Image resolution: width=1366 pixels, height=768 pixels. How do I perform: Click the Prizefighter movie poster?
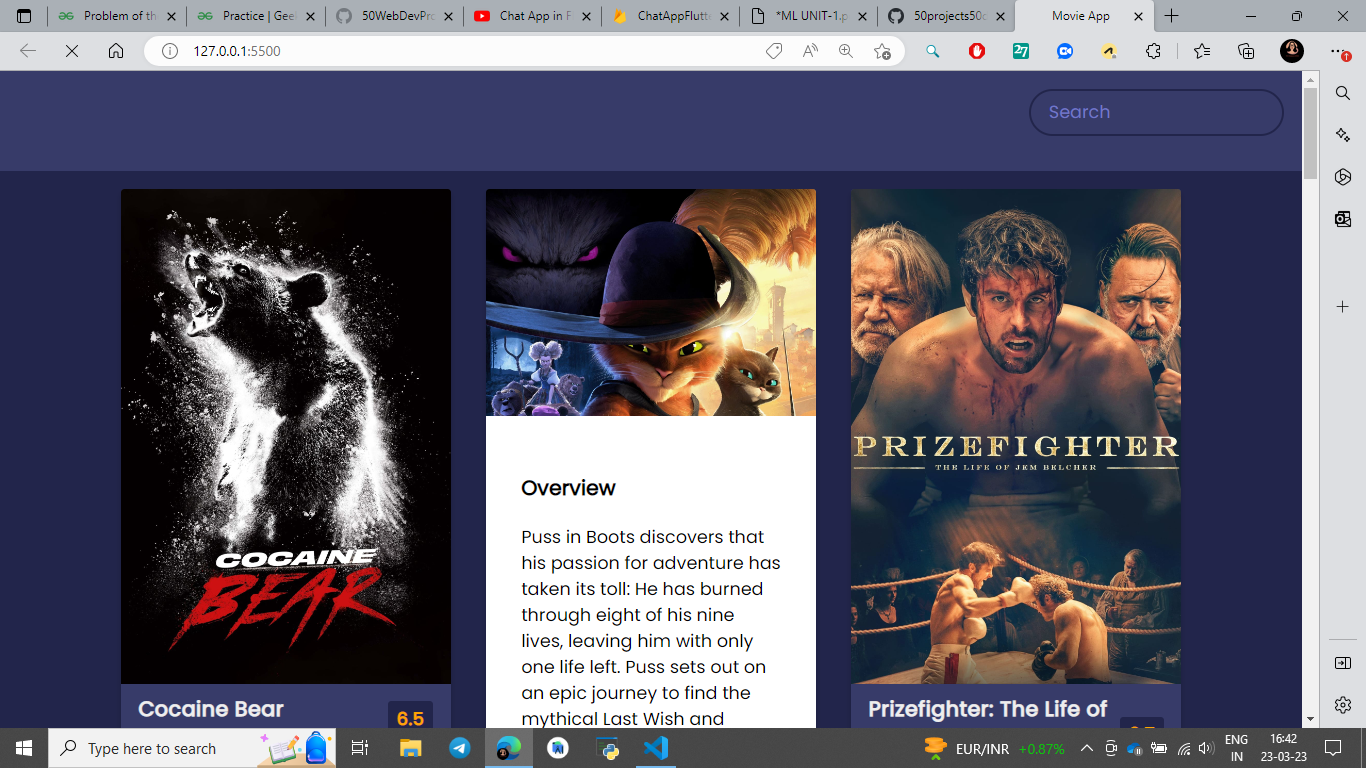(x=1016, y=437)
